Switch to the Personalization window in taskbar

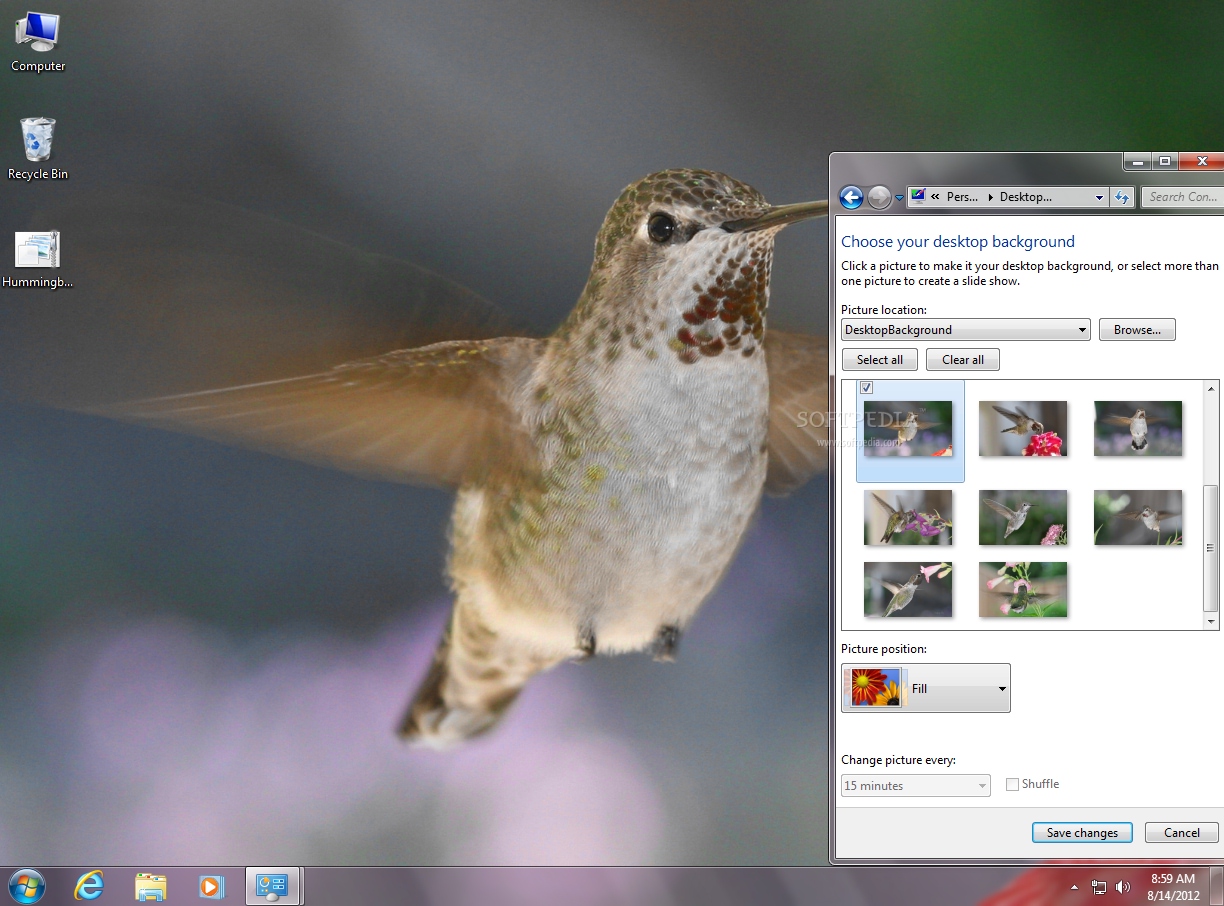point(272,886)
